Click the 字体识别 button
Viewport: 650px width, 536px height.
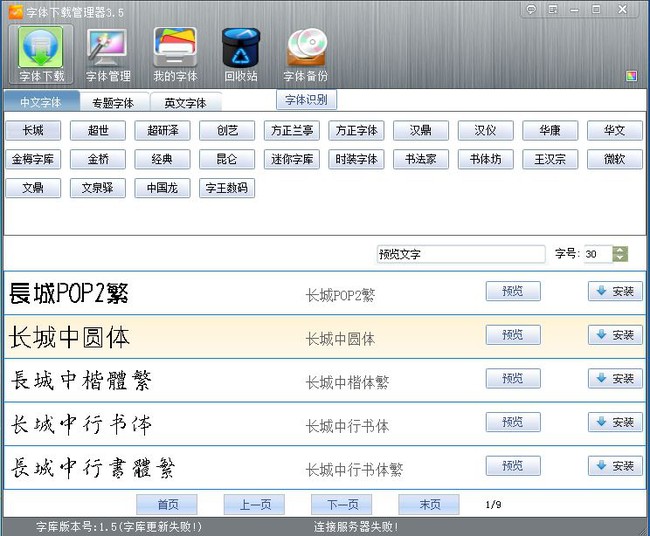[x=307, y=100]
